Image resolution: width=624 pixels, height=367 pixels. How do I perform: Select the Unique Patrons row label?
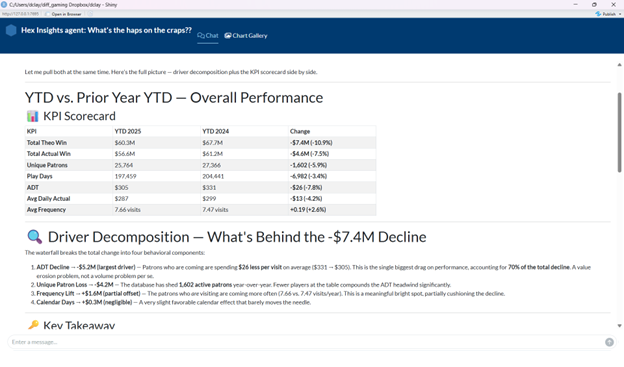point(47,165)
